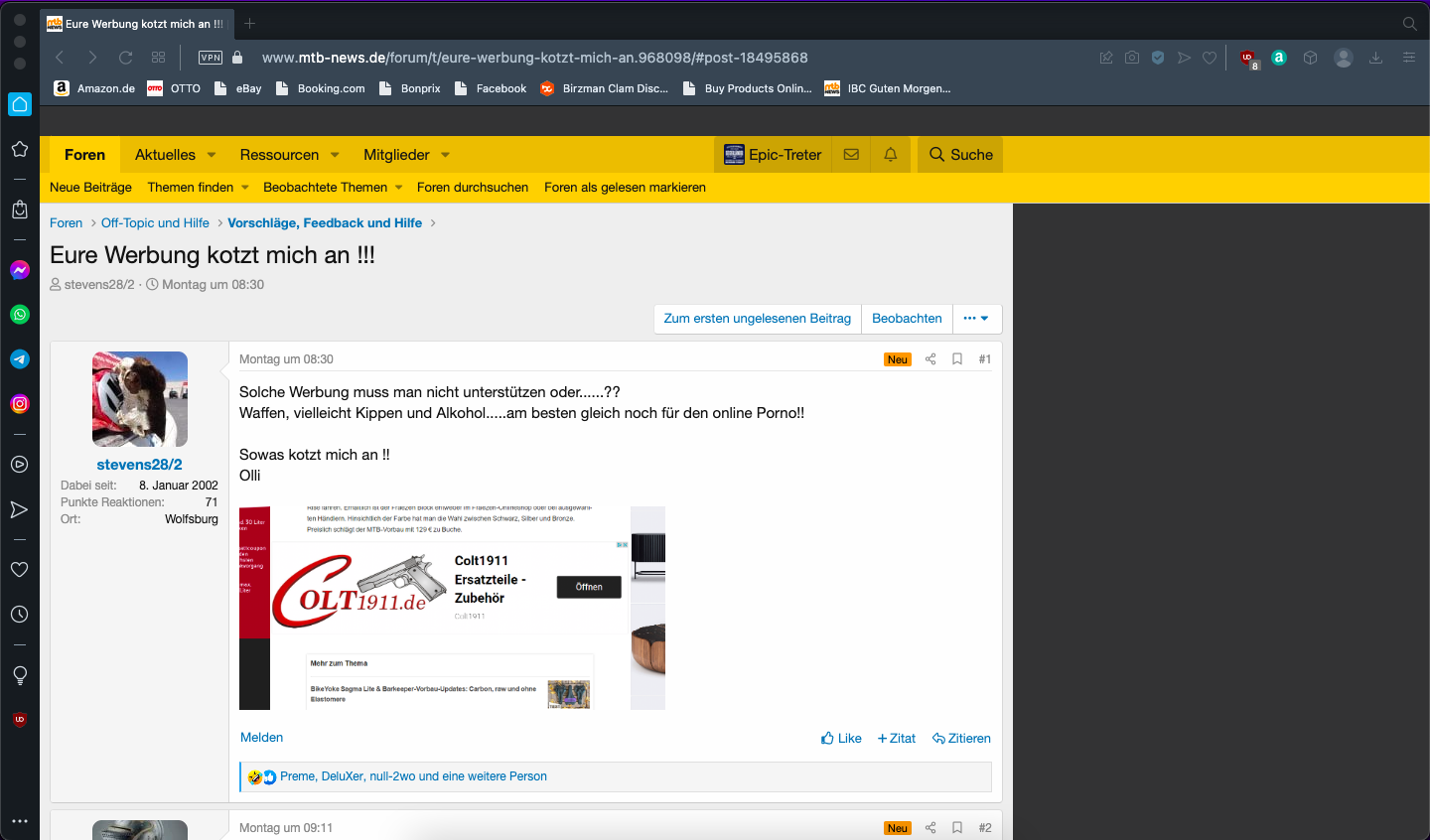Click the Colt1911 ad screenshot image
Image resolution: width=1430 pixels, height=840 pixels.
452,608
